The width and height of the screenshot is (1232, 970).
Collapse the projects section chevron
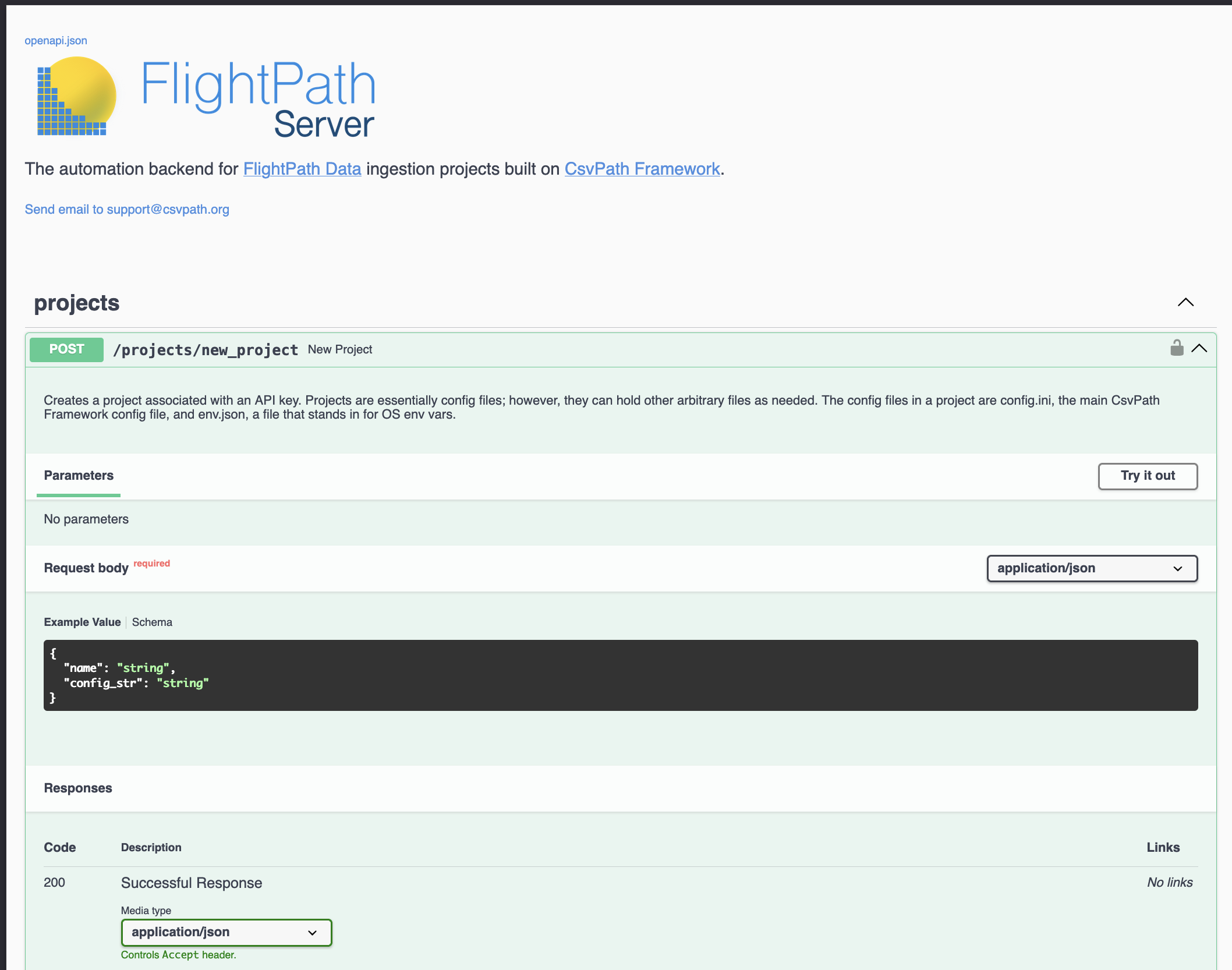[x=1185, y=302]
